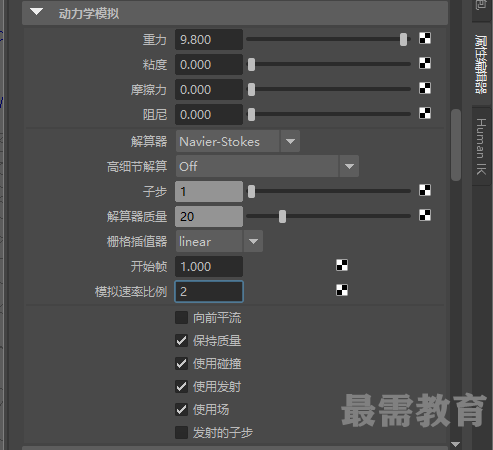The width and height of the screenshot is (493, 450).
Task: Uncheck the 使用发射 checkbox
Action: tap(182, 387)
